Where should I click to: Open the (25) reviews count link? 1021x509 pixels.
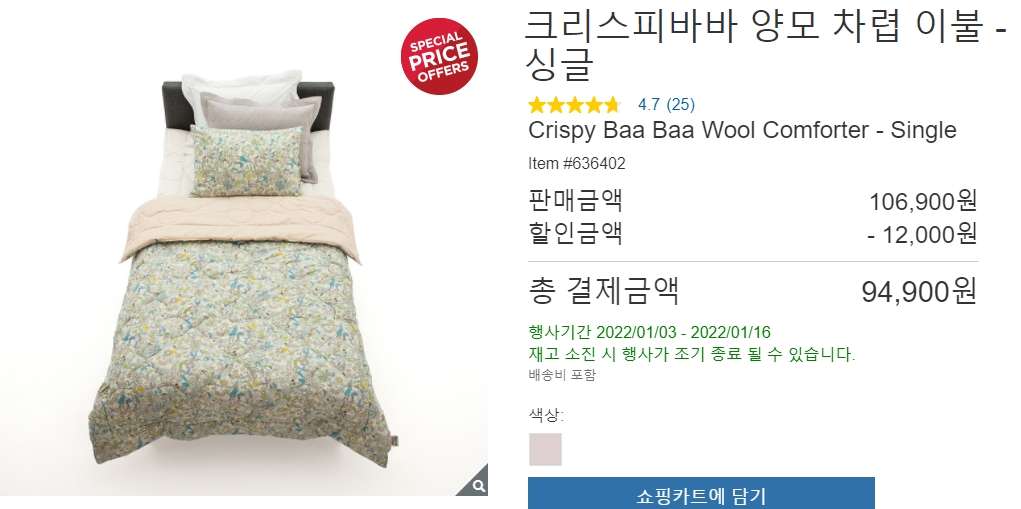coord(680,104)
